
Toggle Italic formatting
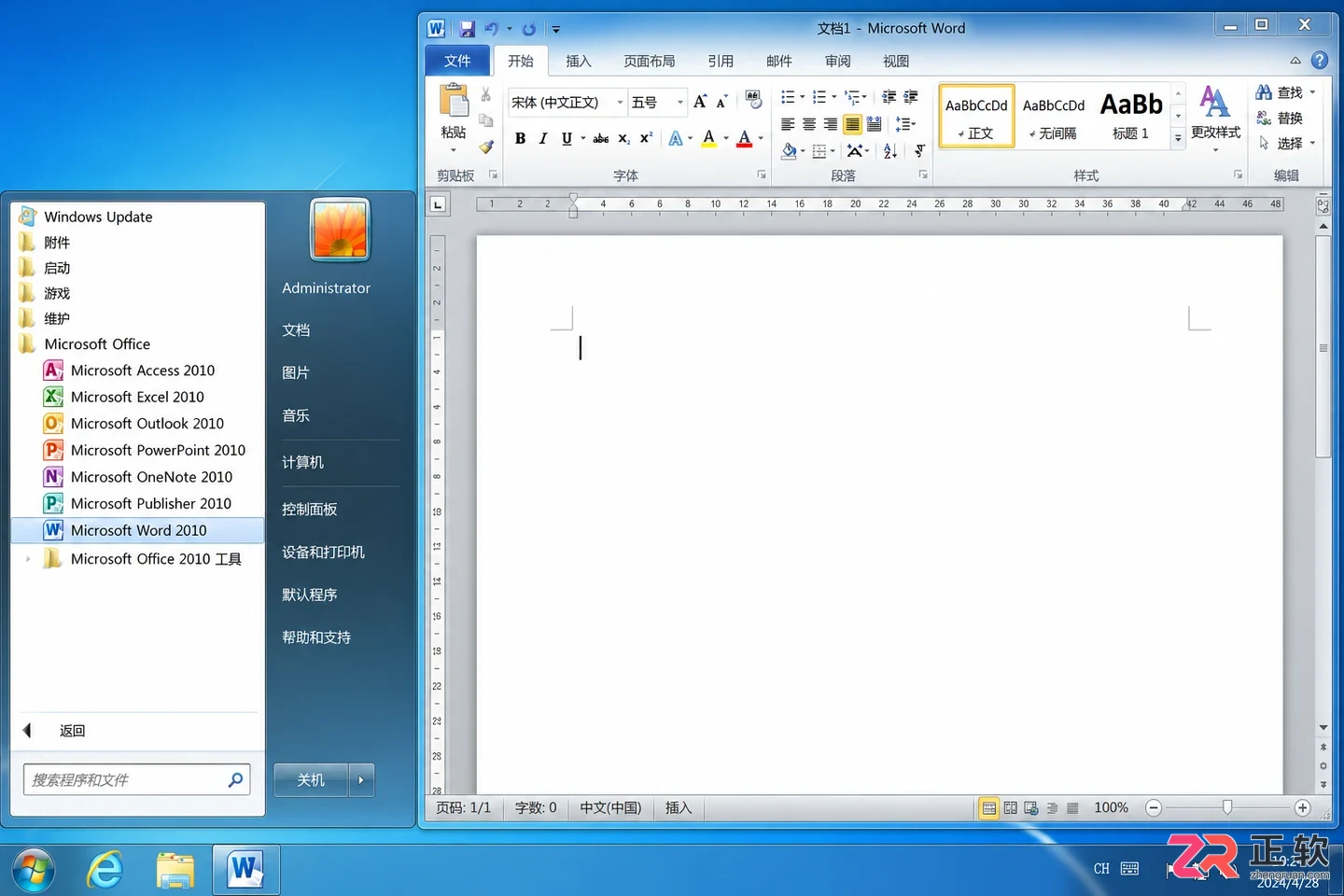click(x=543, y=138)
